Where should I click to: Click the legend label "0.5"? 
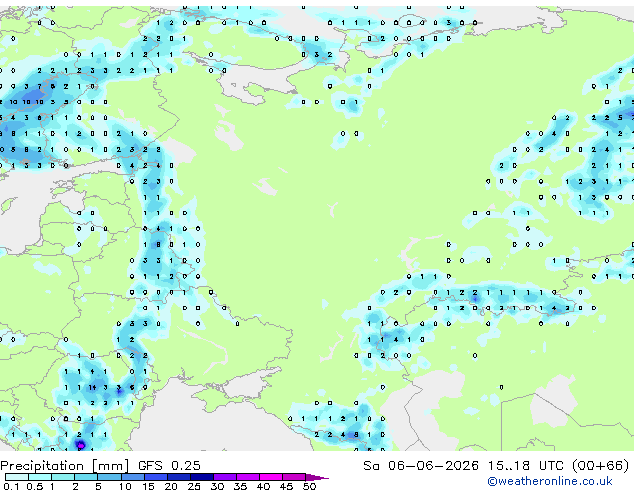click(x=34, y=486)
